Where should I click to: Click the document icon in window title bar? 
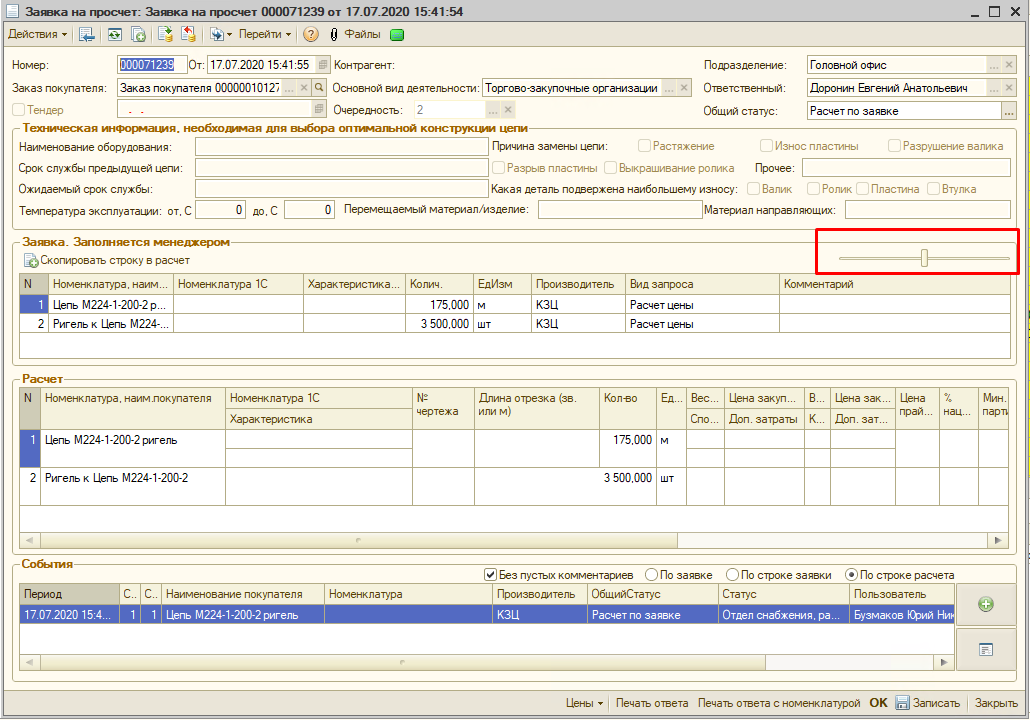[x=12, y=11]
